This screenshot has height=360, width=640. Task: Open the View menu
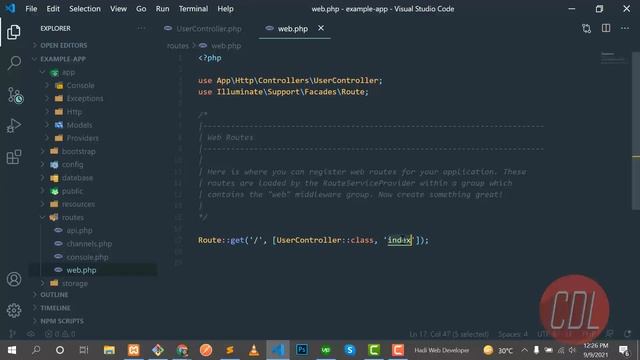(118, 9)
